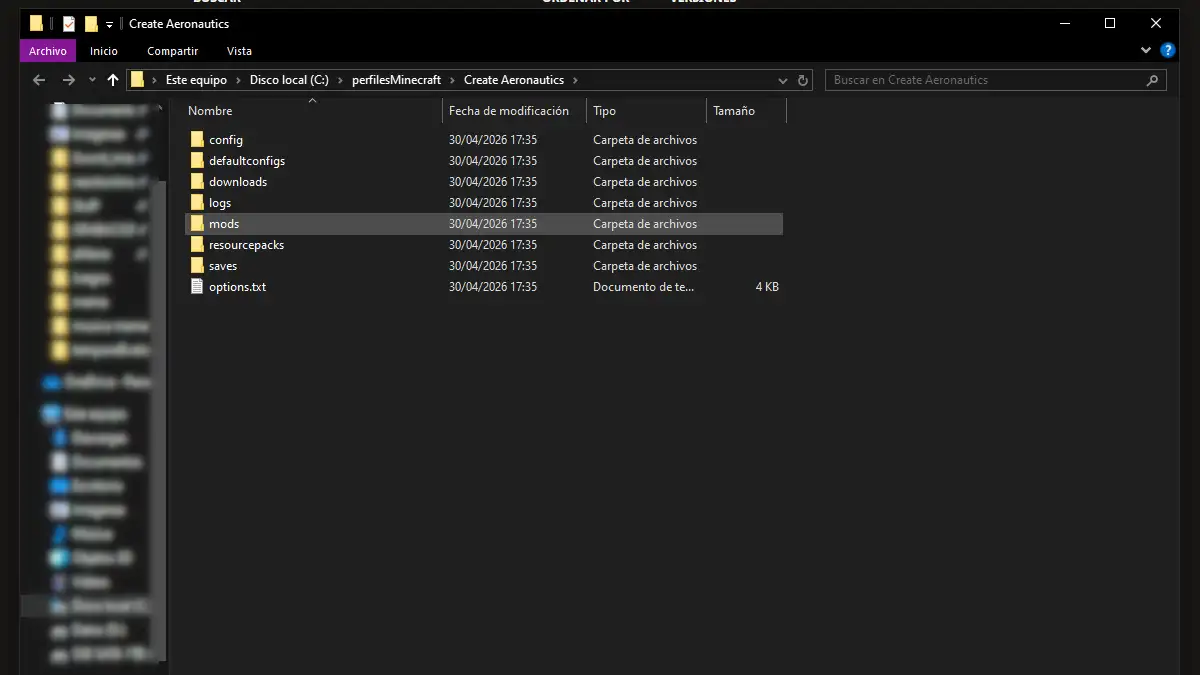
Task: Select the resourcepacks folder row
Action: [246, 245]
